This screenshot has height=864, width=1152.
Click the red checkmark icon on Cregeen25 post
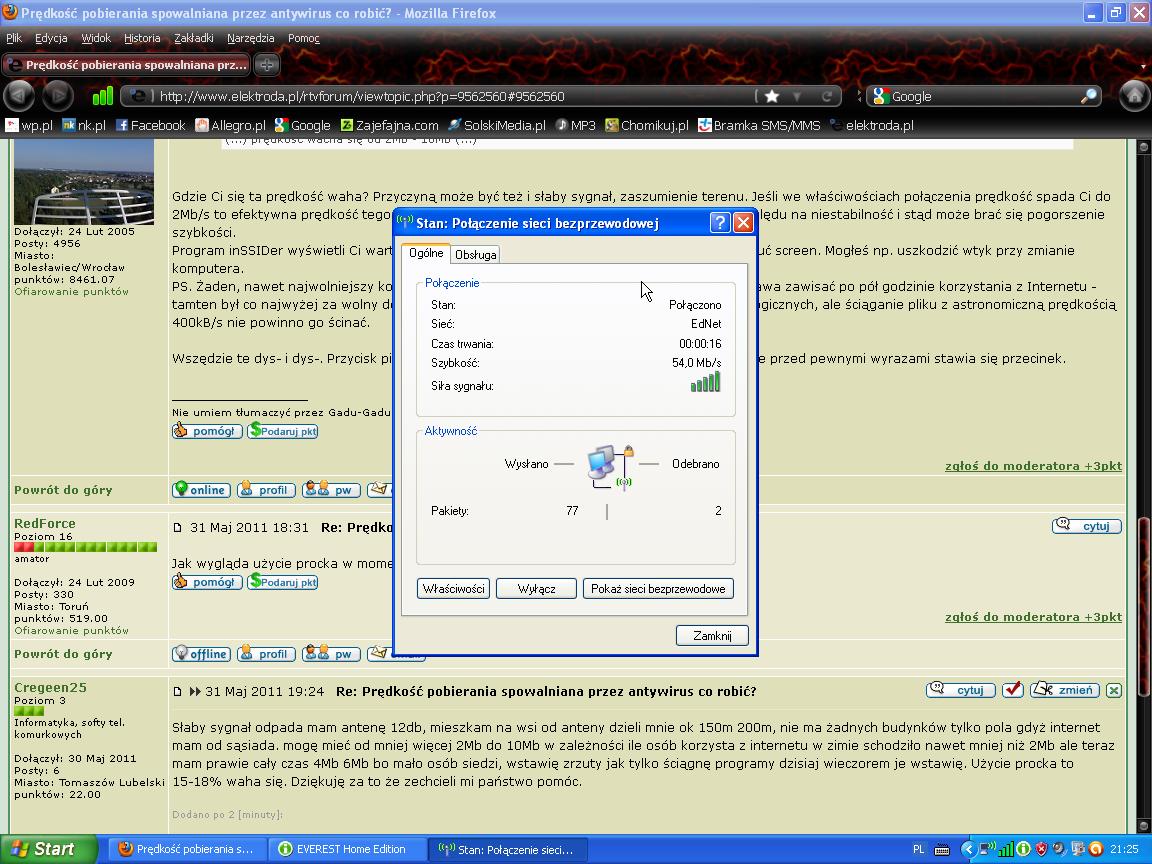coord(1012,690)
